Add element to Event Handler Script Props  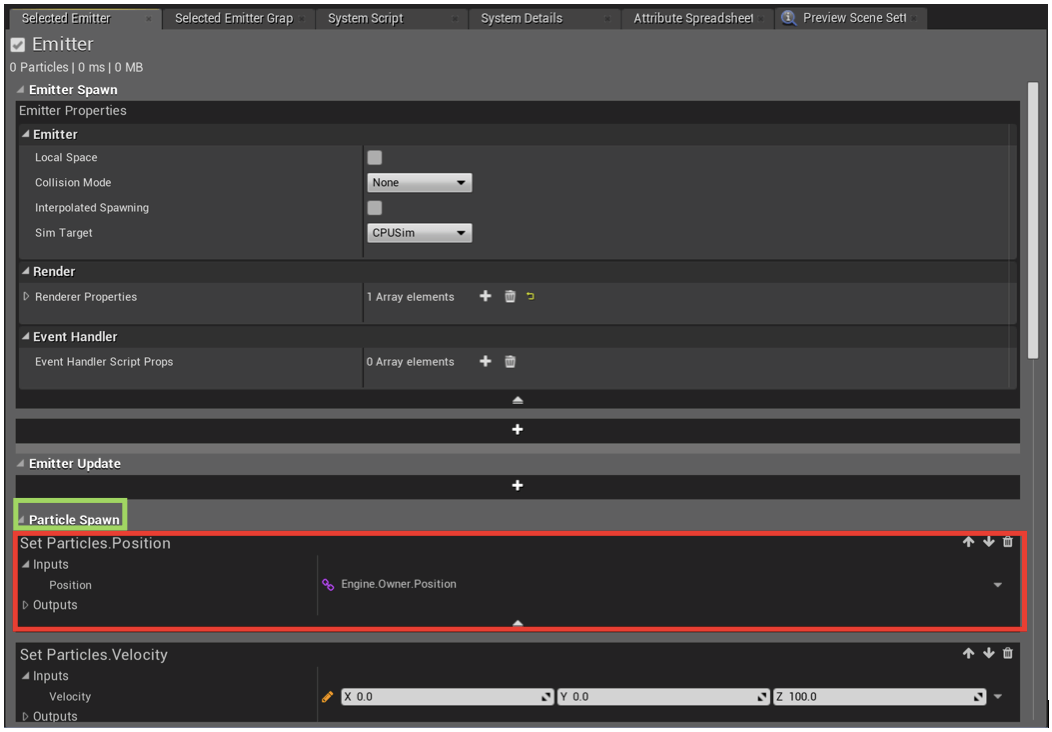pos(485,362)
